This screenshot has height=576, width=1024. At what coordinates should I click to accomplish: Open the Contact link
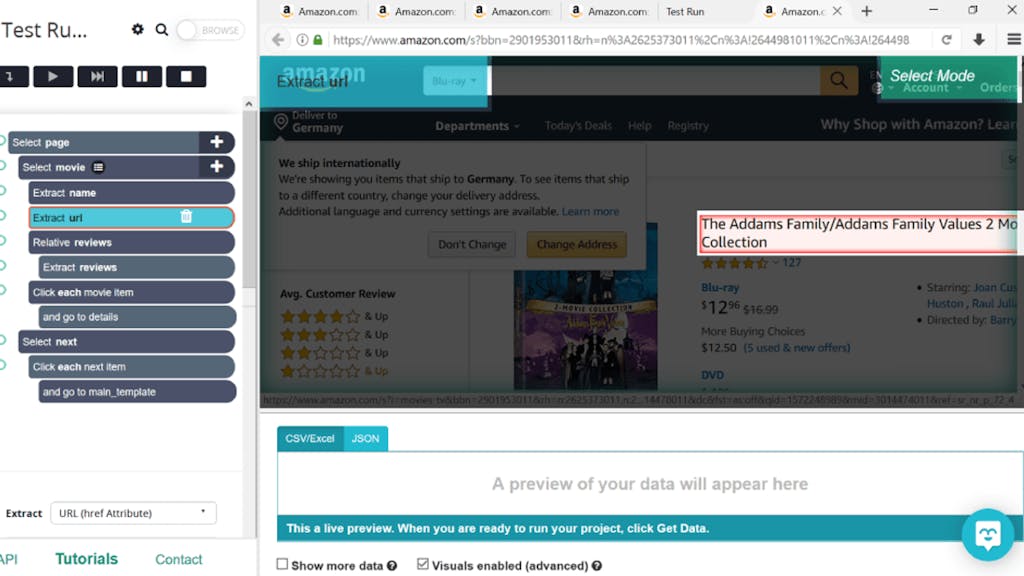[x=178, y=560]
